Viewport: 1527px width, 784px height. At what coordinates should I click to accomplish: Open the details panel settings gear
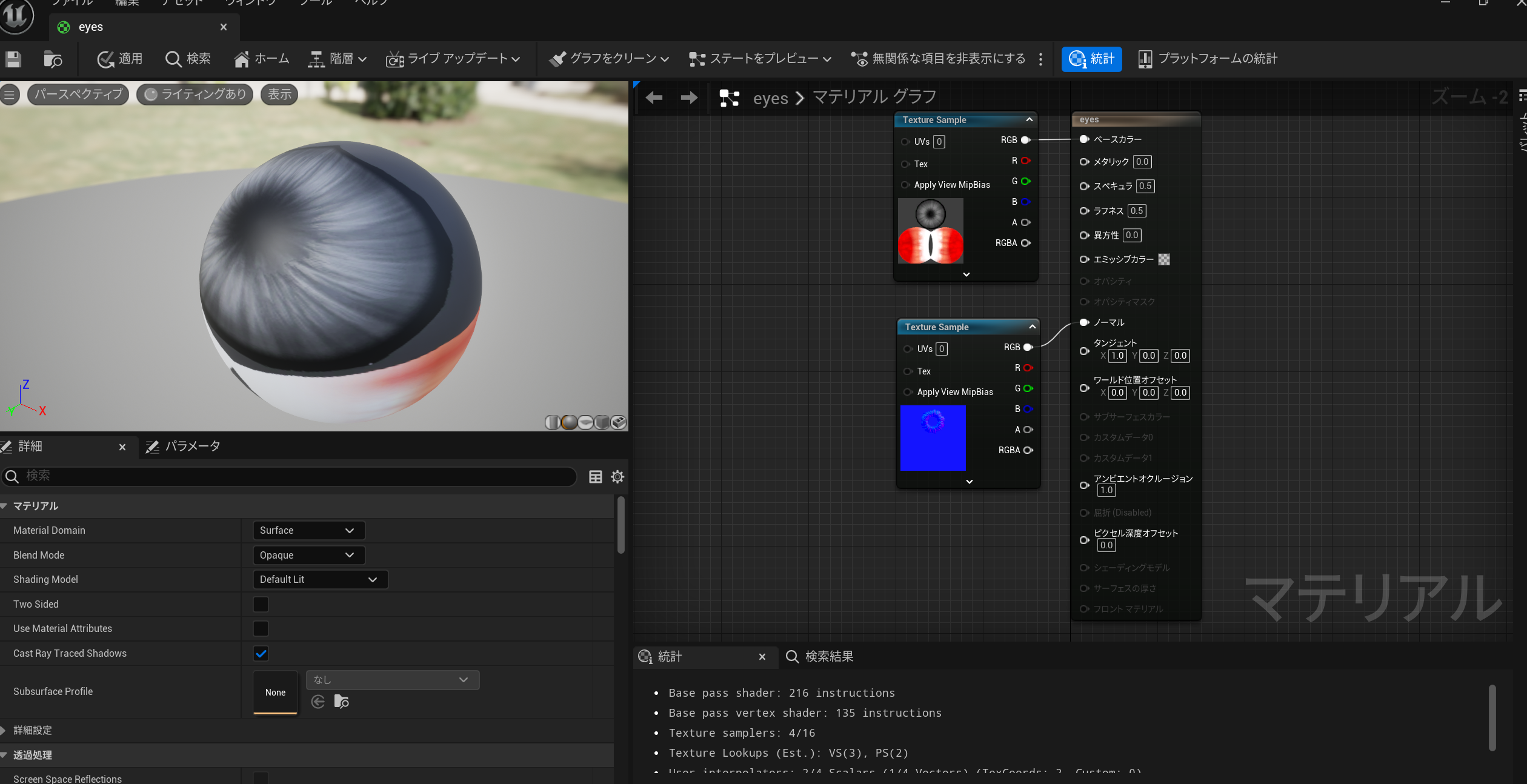tap(617, 477)
